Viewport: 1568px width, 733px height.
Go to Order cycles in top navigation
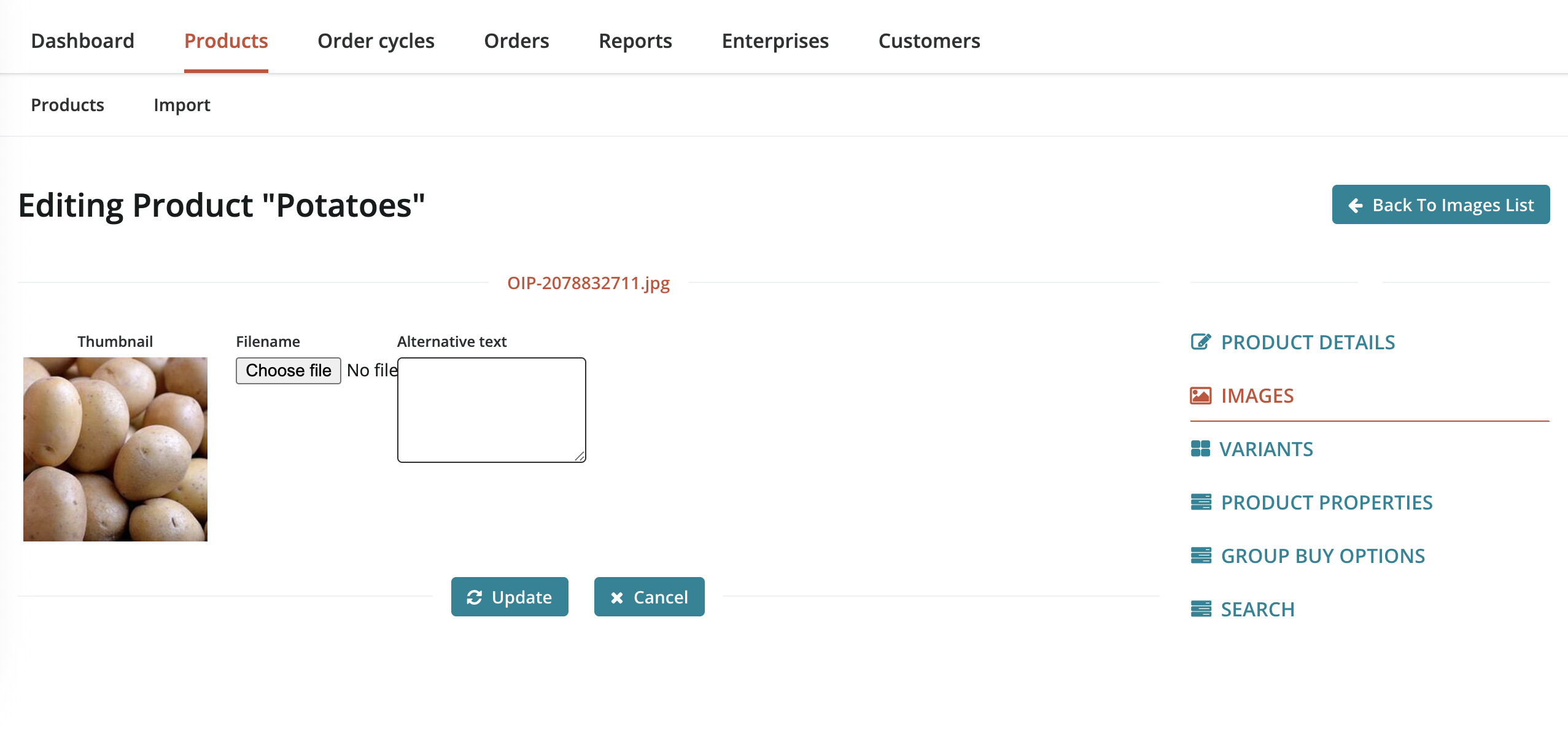pyautogui.click(x=376, y=41)
